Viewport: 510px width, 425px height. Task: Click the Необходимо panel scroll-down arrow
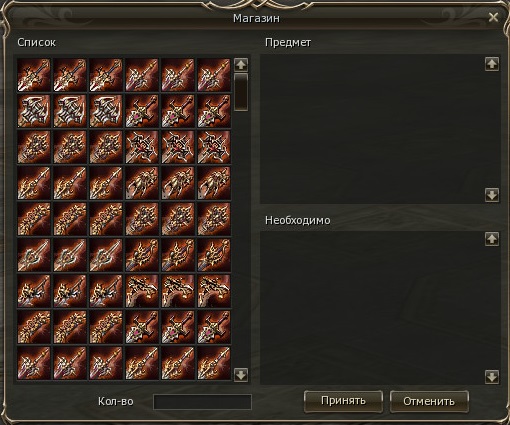[x=492, y=377]
